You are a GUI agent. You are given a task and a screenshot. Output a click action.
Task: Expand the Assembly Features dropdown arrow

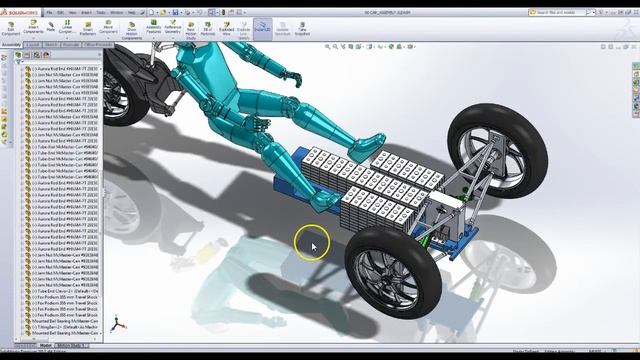(153, 38)
